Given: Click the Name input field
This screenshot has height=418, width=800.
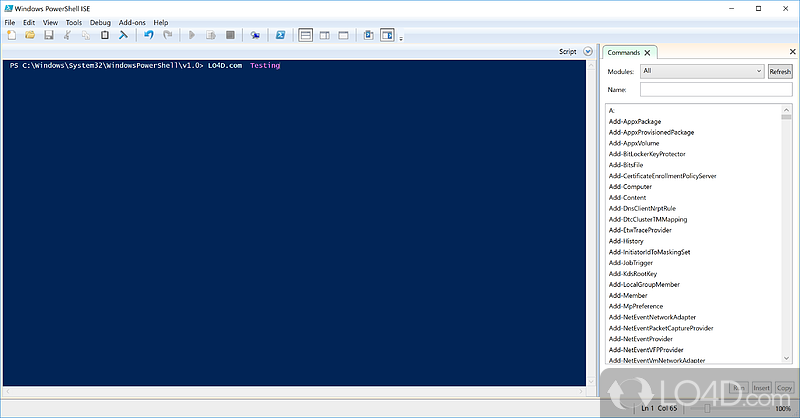Looking at the screenshot, I should coord(716,89).
